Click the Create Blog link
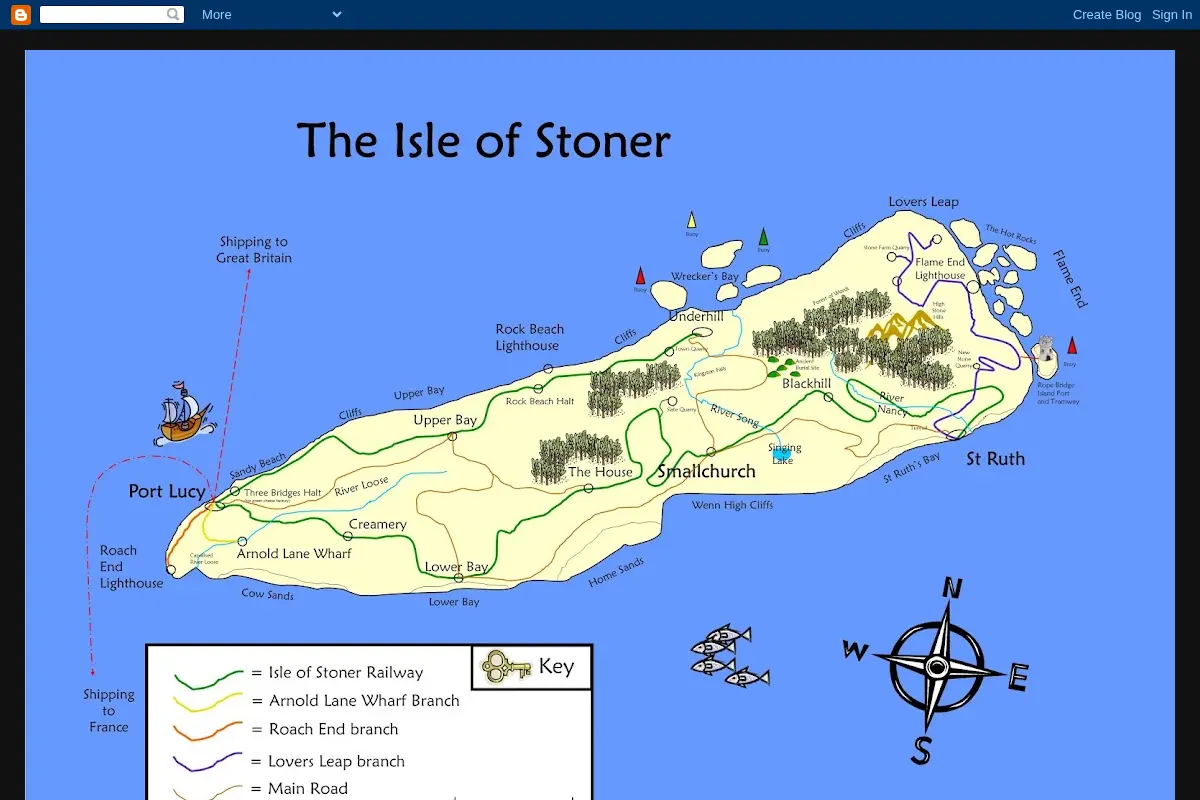 click(1107, 14)
